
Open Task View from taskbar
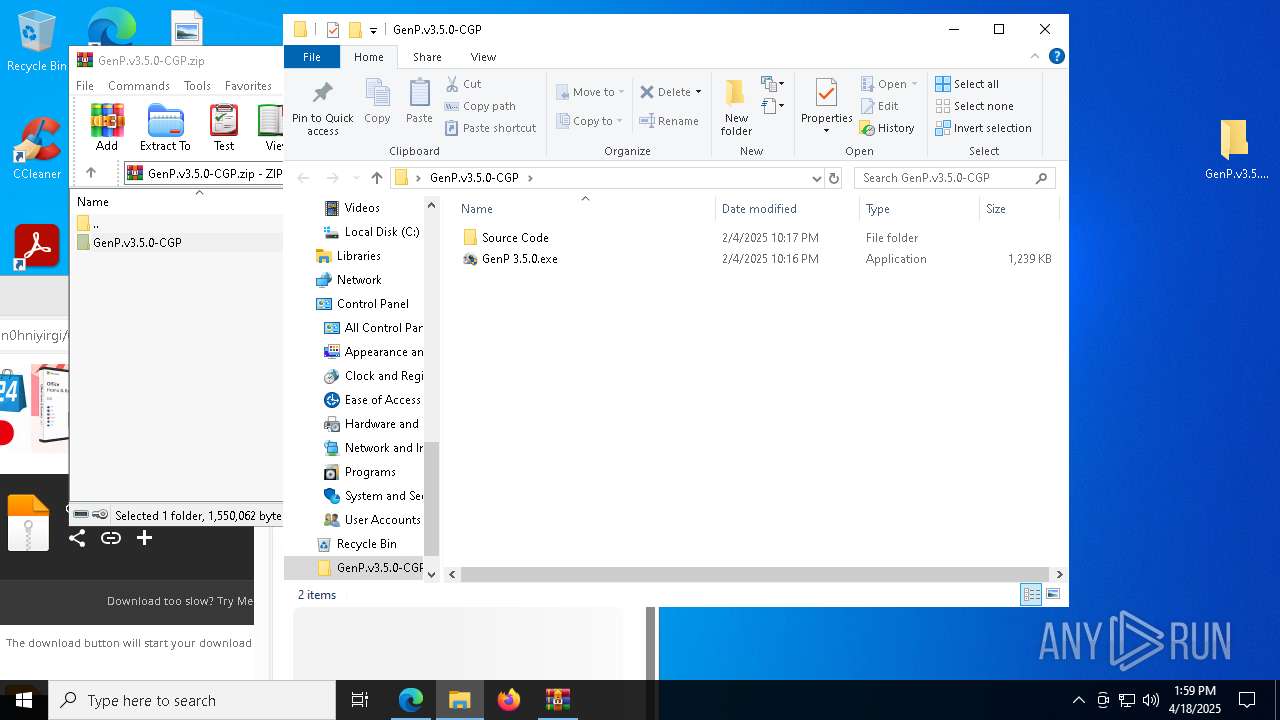point(360,700)
